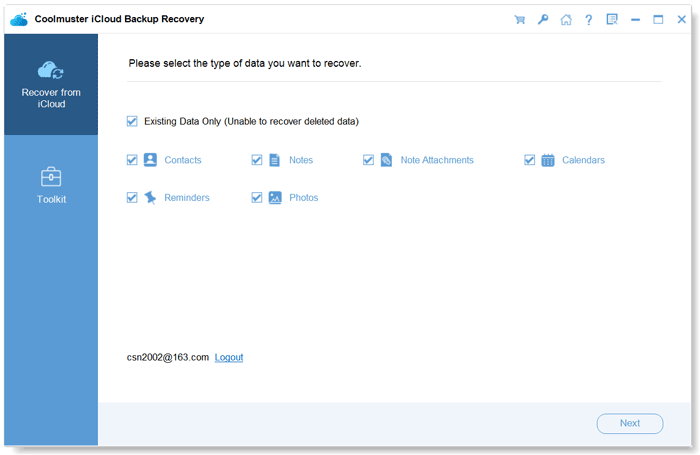Click the Note Attachments paperclip icon

point(386,160)
